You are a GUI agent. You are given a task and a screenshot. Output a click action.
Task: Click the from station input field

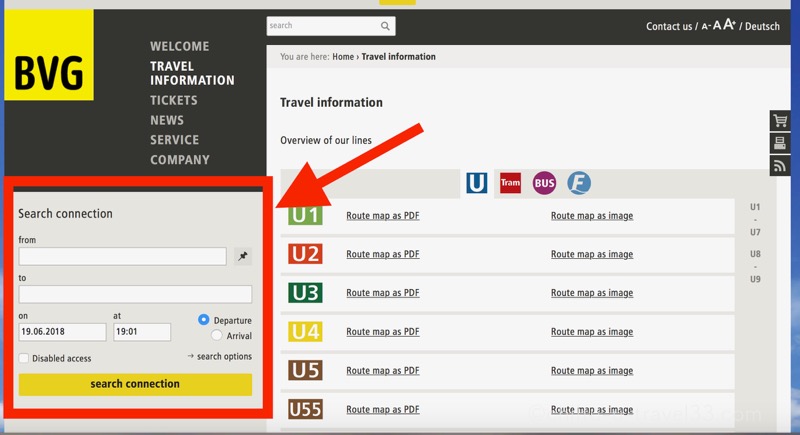click(x=122, y=256)
